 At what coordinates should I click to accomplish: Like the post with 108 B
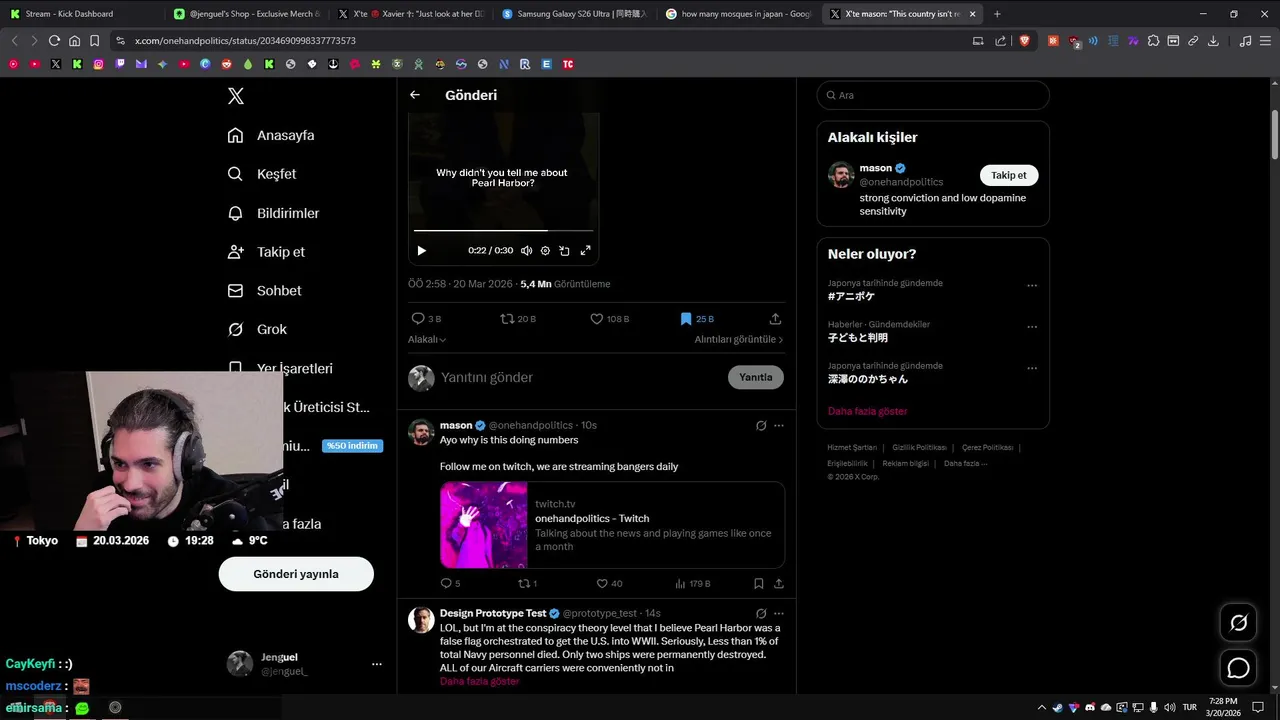(609, 319)
